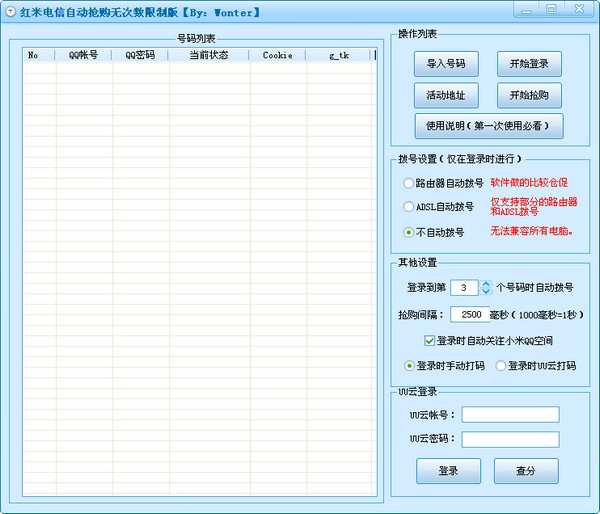Image resolution: width=600 pixels, height=514 pixels.
Task: Open 活动地址
Action: [x=446, y=95]
